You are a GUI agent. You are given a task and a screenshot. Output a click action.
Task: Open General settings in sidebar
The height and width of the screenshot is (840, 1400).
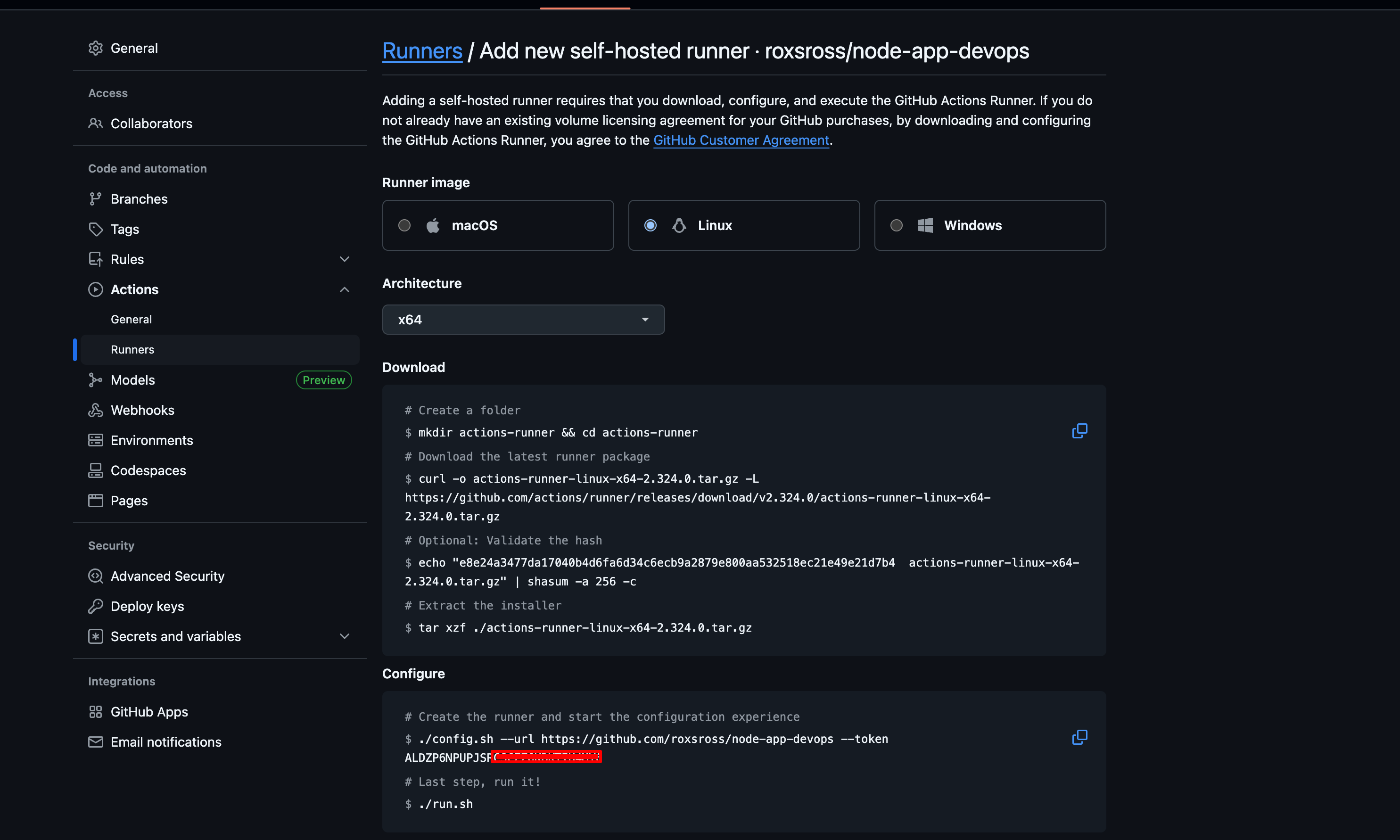220,48
